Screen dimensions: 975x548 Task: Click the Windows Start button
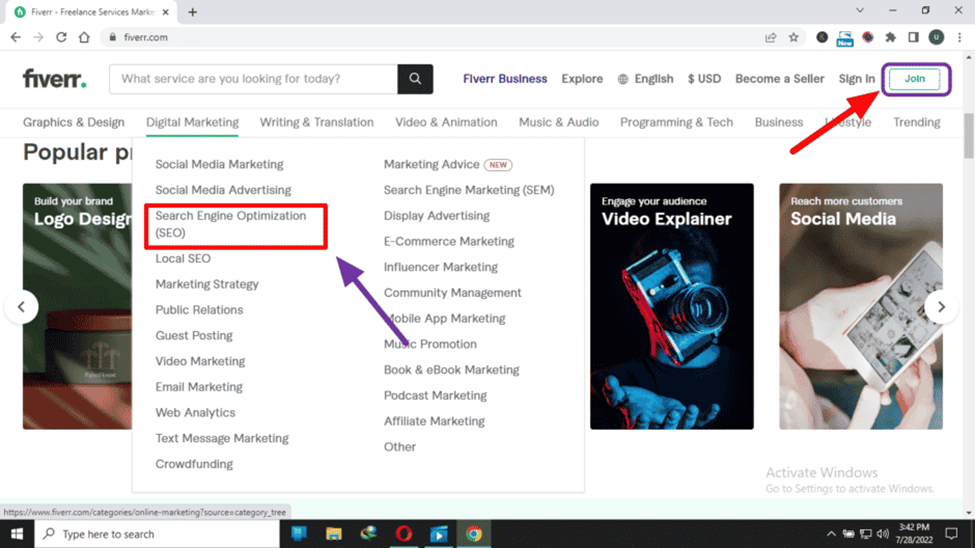[x=17, y=534]
